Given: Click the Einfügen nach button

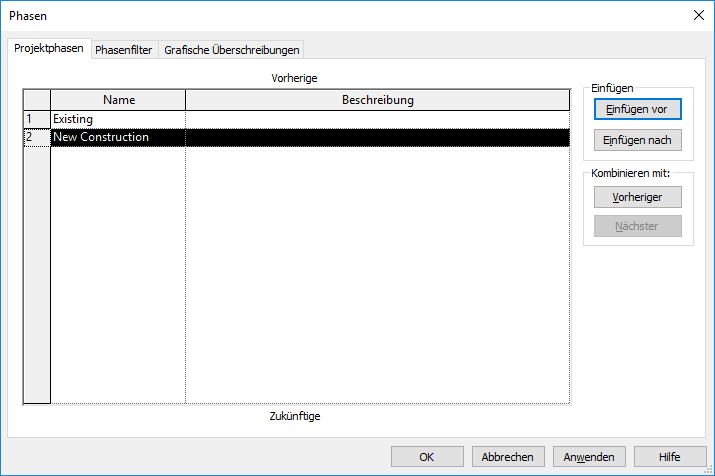Looking at the screenshot, I should (637, 140).
